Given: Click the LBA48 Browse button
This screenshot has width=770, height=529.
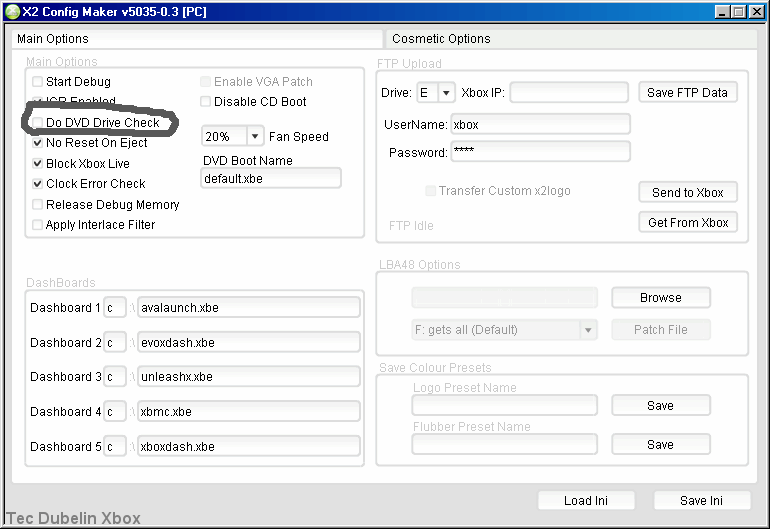Looking at the screenshot, I should [x=660, y=298].
